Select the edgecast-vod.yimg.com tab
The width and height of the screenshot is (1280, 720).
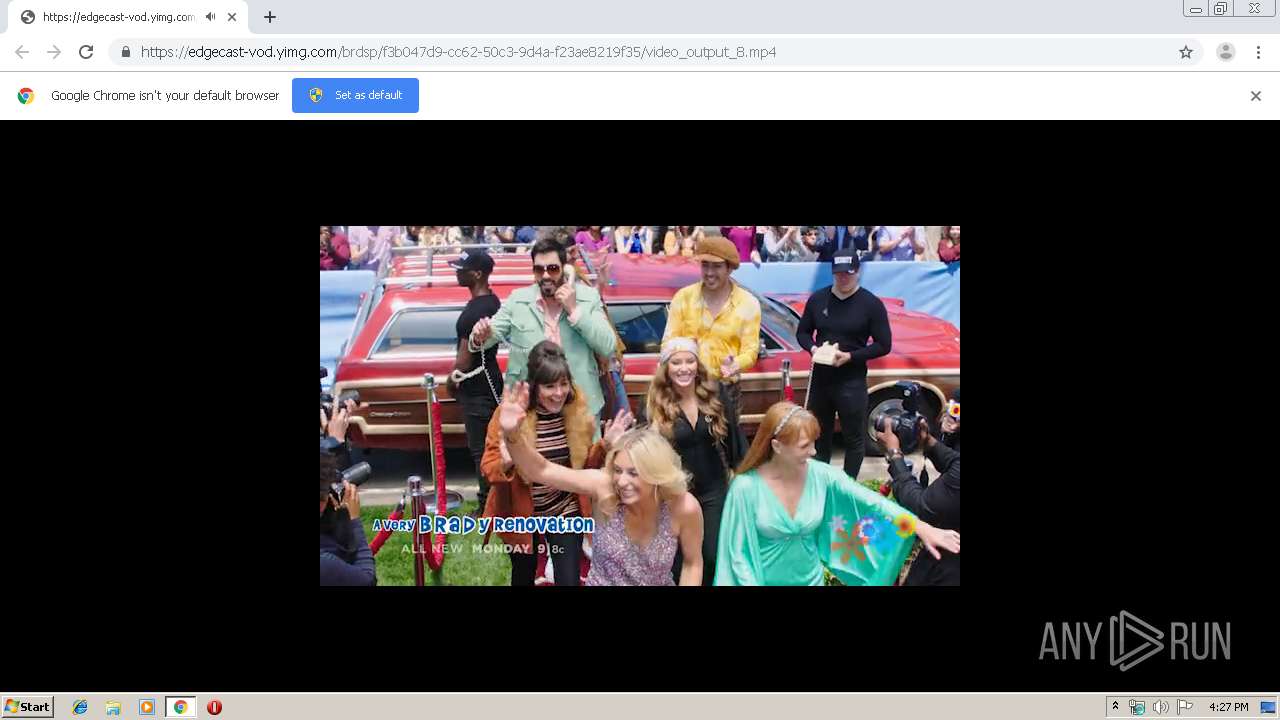(x=128, y=17)
